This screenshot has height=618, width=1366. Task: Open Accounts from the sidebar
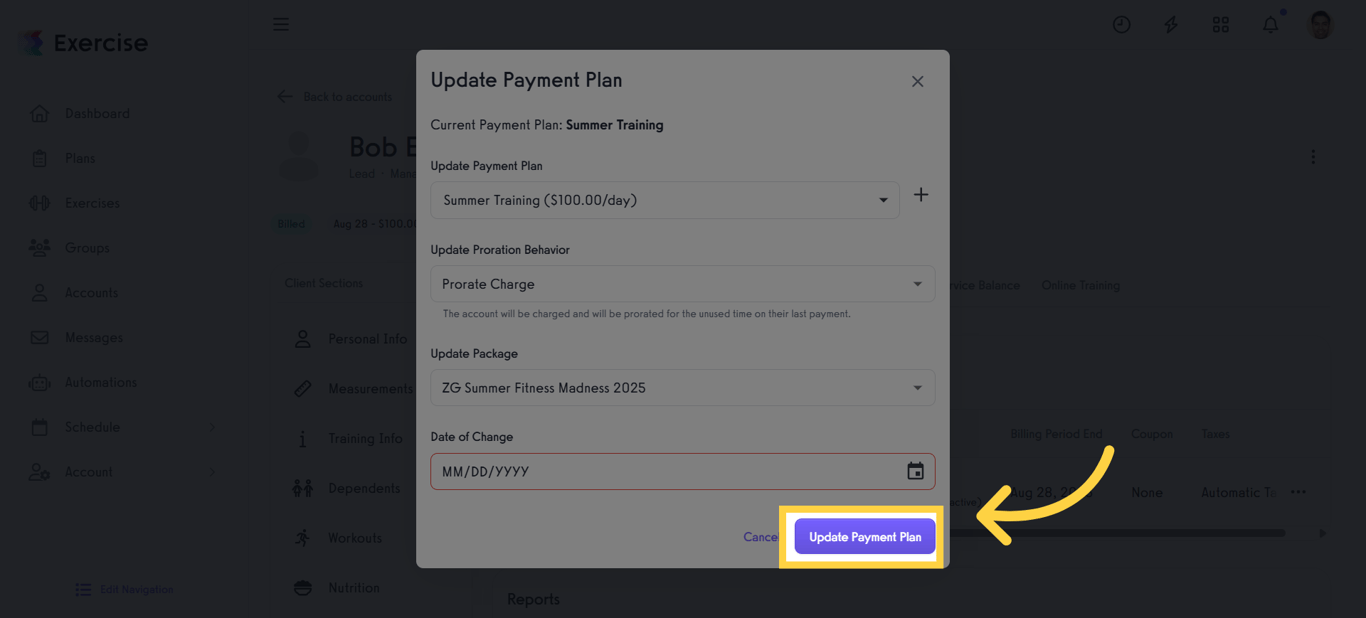[x=90, y=292]
